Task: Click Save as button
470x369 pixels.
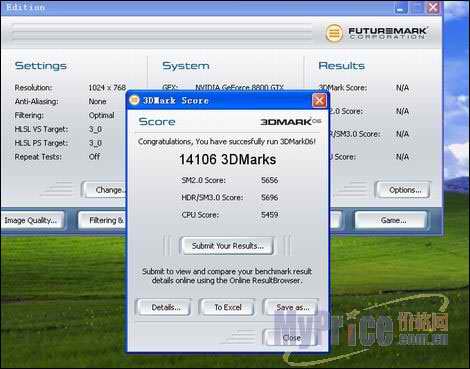Action: (x=291, y=307)
